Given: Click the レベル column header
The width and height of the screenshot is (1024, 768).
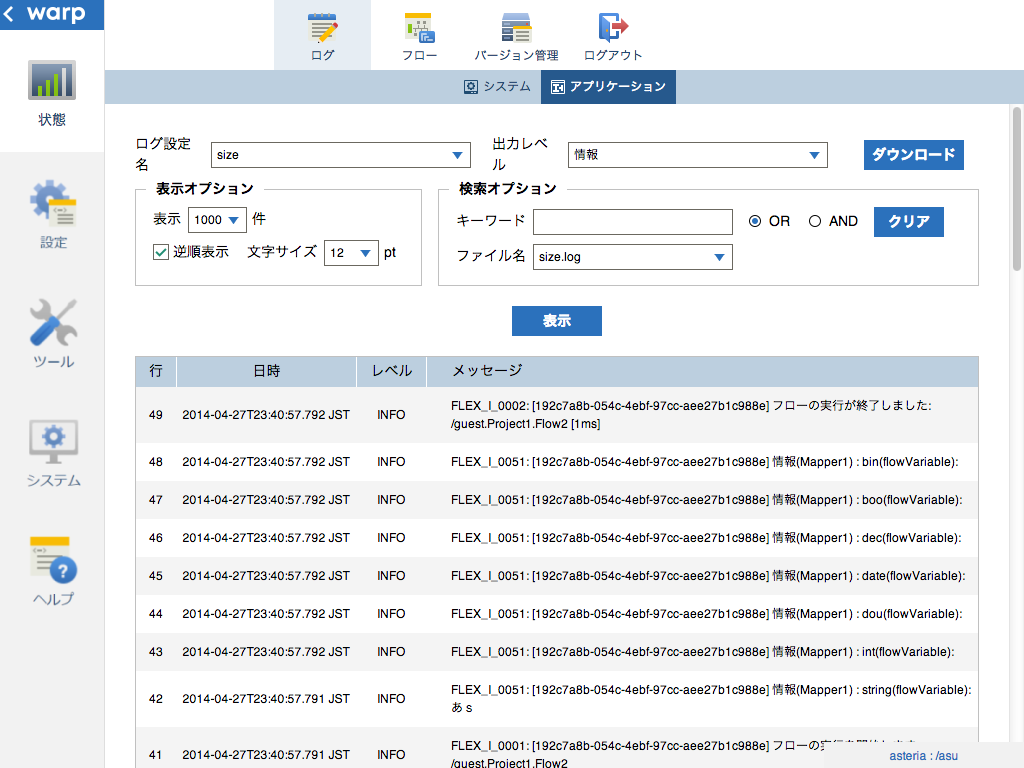Looking at the screenshot, I should 391,371.
